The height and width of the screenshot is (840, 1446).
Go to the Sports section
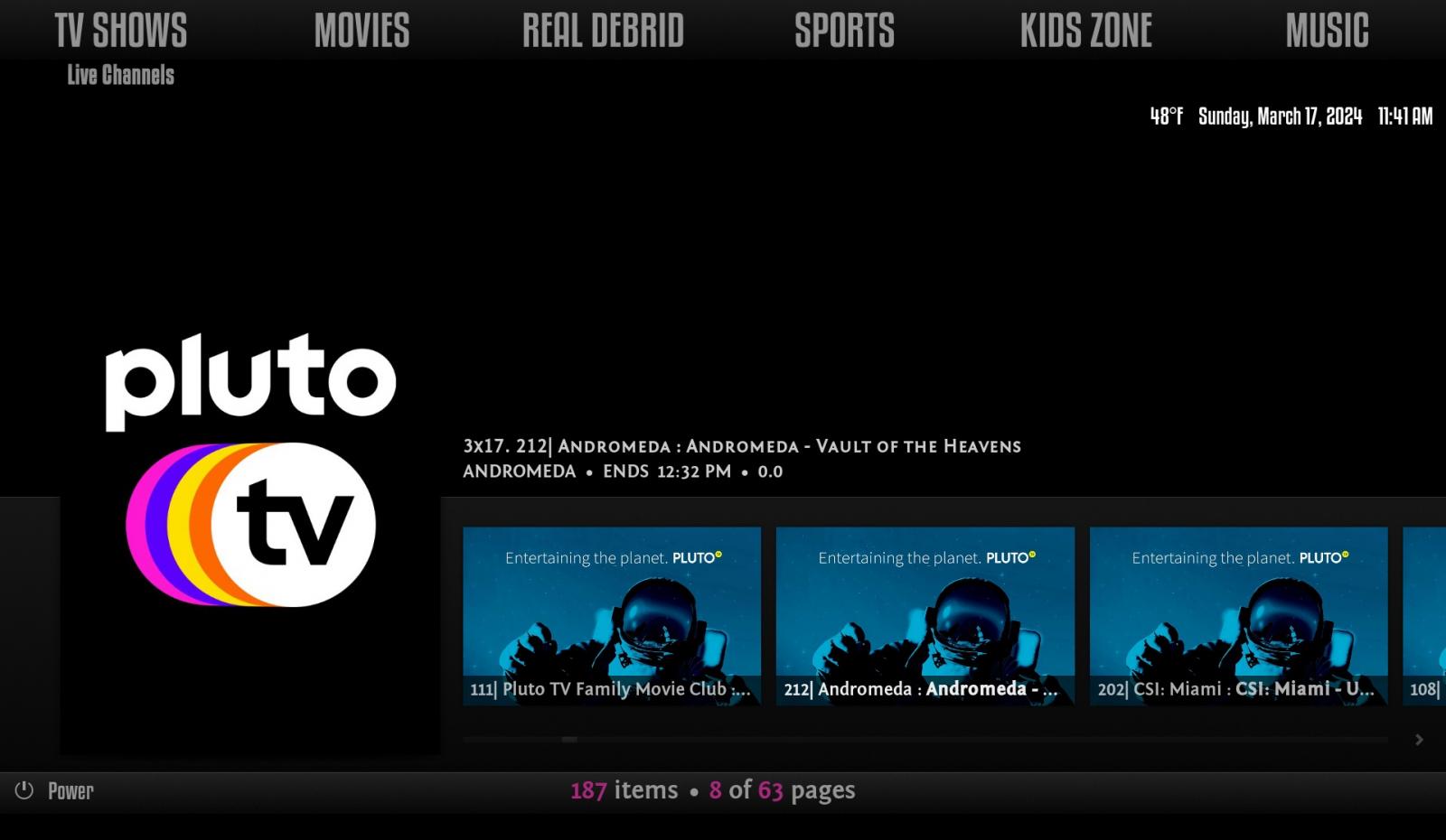click(844, 31)
